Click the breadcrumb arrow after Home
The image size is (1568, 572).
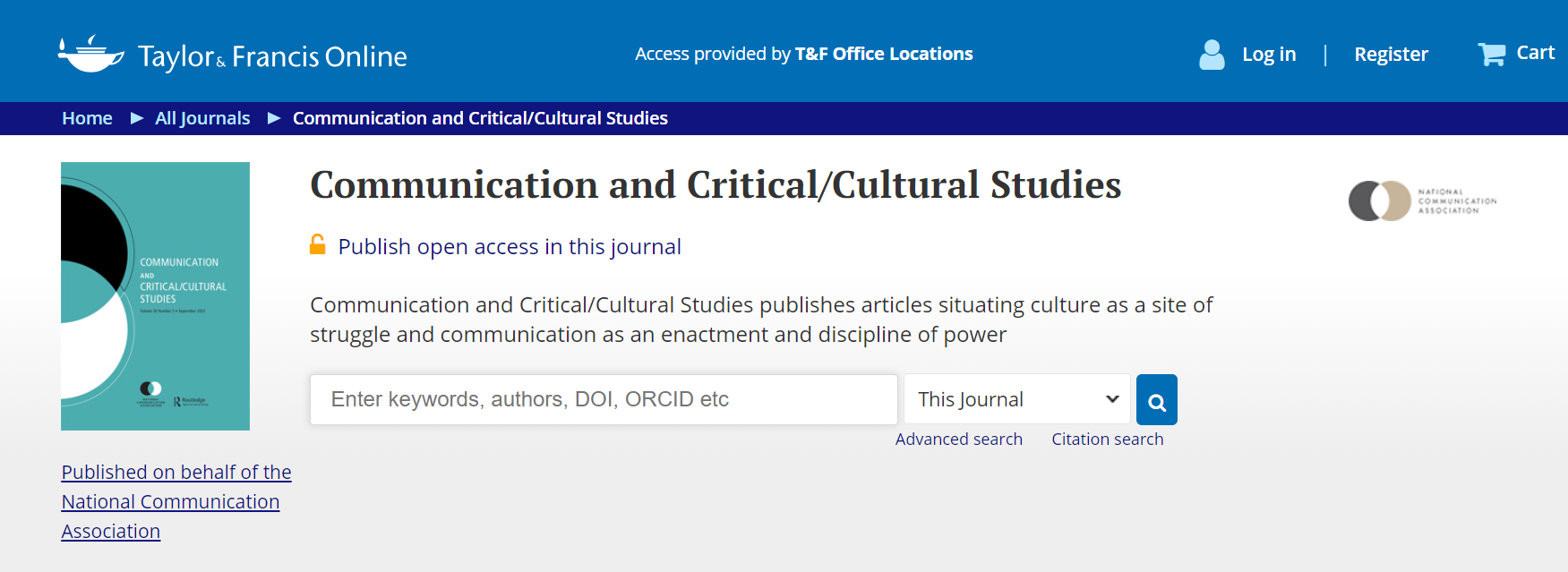click(x=137, y=118)
